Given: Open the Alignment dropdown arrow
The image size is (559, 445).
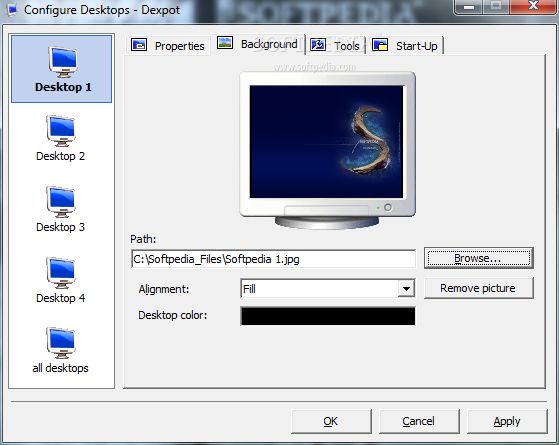Looking at the screenshot, I should (406, 289).
